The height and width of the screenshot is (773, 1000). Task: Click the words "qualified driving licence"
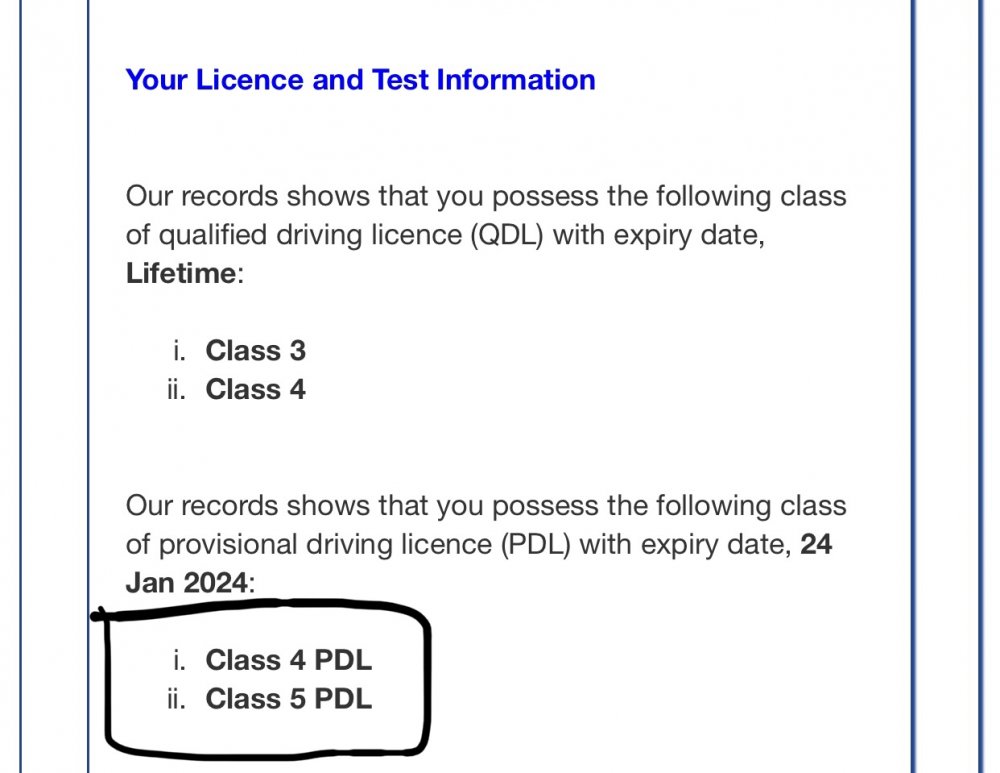[310, 235]
